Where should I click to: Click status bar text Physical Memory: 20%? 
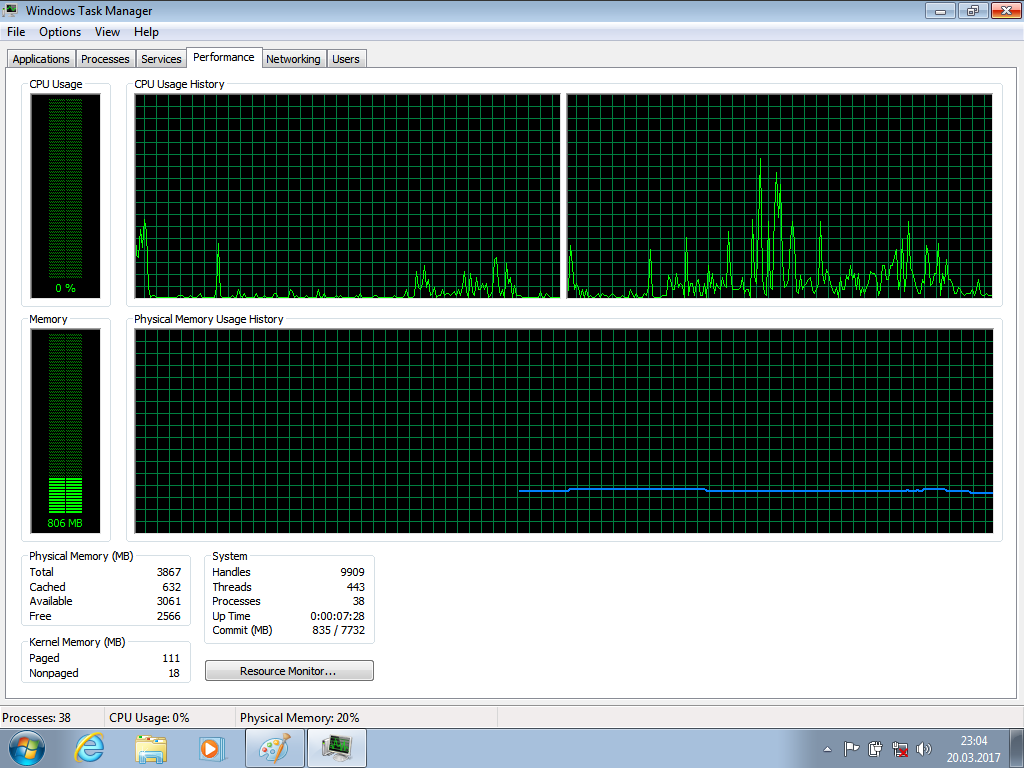pos(299,718)
